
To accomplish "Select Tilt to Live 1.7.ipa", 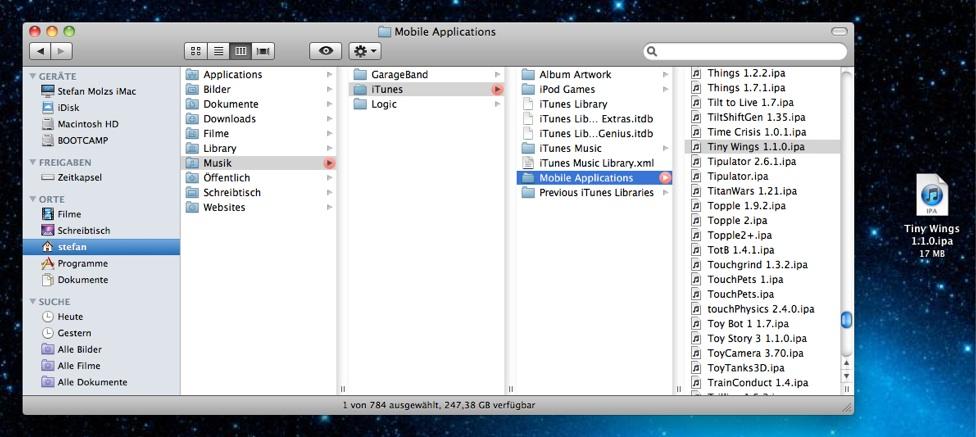I will 762,102.
